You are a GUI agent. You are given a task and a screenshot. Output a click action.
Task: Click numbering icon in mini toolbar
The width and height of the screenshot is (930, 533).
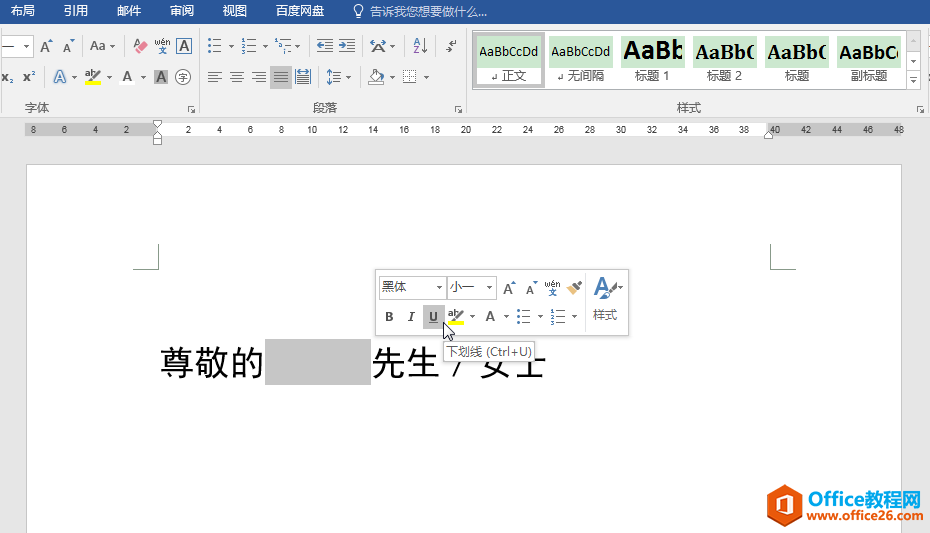point(558,317)
